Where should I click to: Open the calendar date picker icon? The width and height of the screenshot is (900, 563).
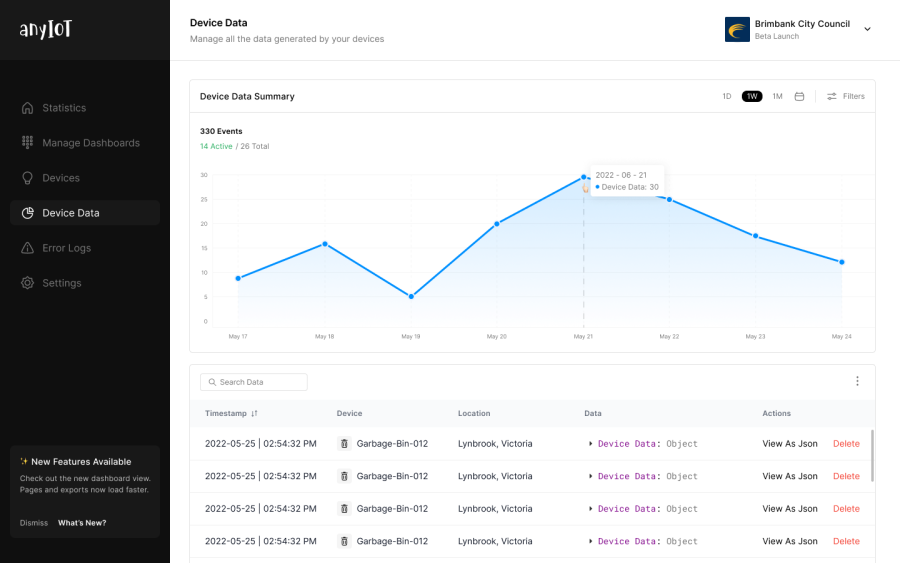[799, 96]
